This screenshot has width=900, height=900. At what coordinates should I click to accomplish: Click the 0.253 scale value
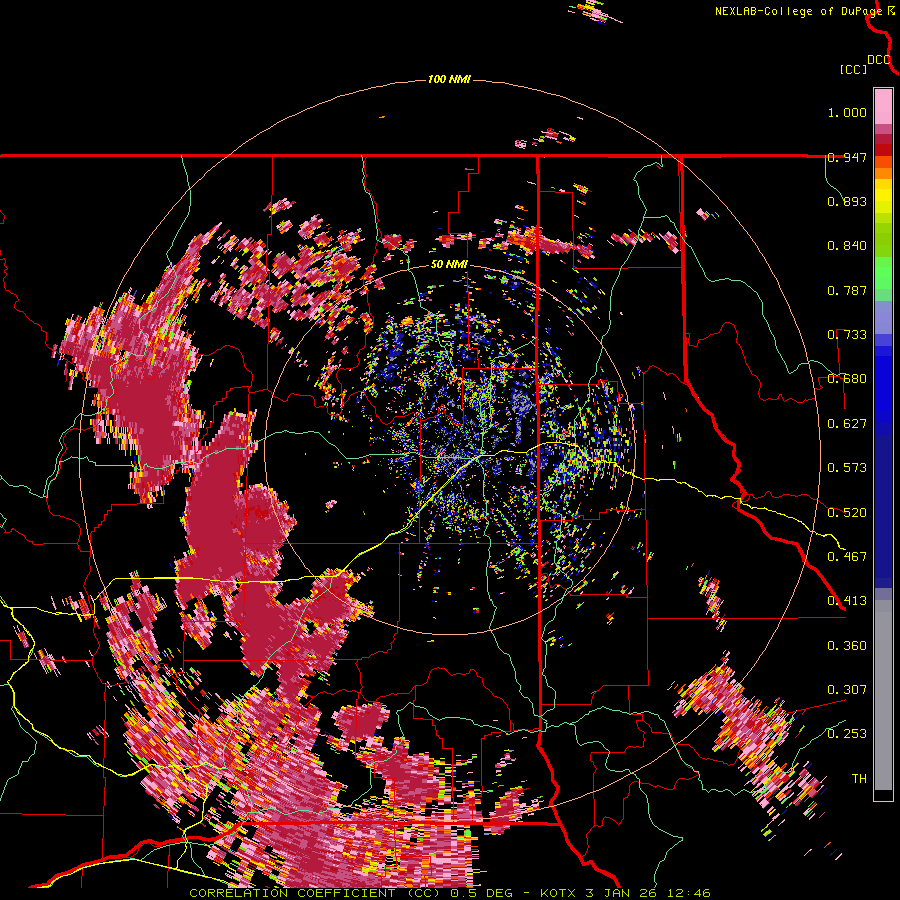click(847, 734)
